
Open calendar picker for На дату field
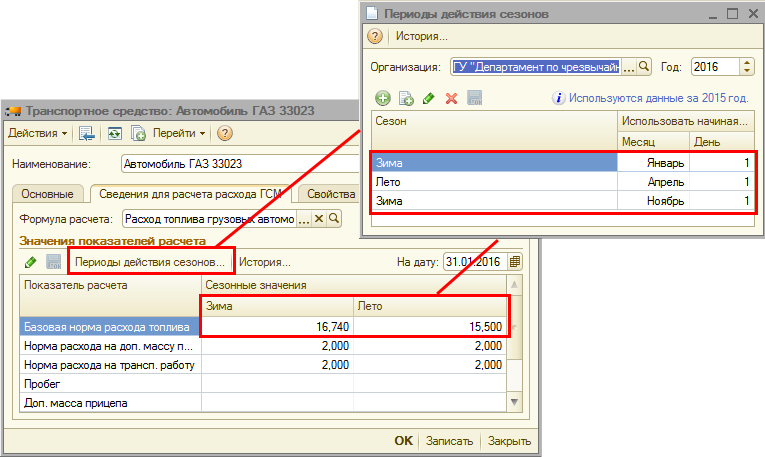(515, 262)
